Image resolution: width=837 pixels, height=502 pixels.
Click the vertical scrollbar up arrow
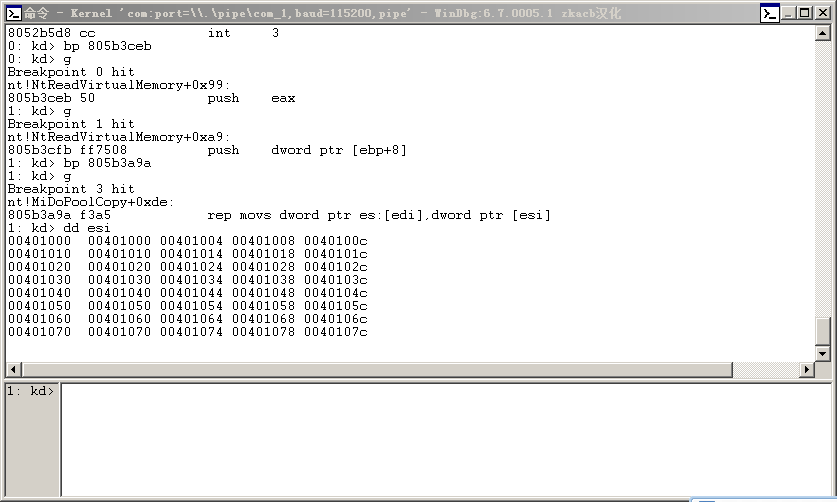(x=823, y=34)
